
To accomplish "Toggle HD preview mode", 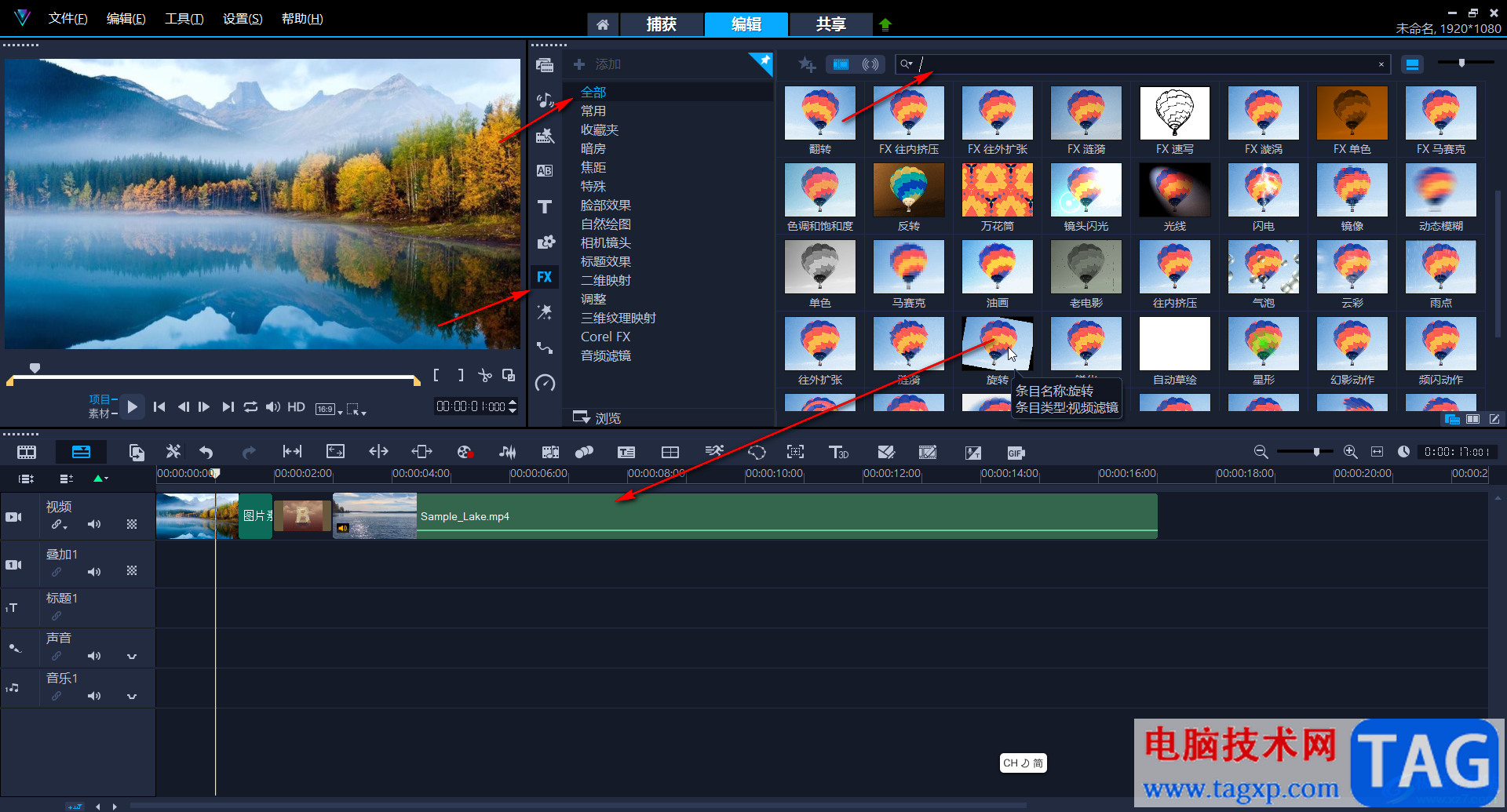I will tap(296, 406).
